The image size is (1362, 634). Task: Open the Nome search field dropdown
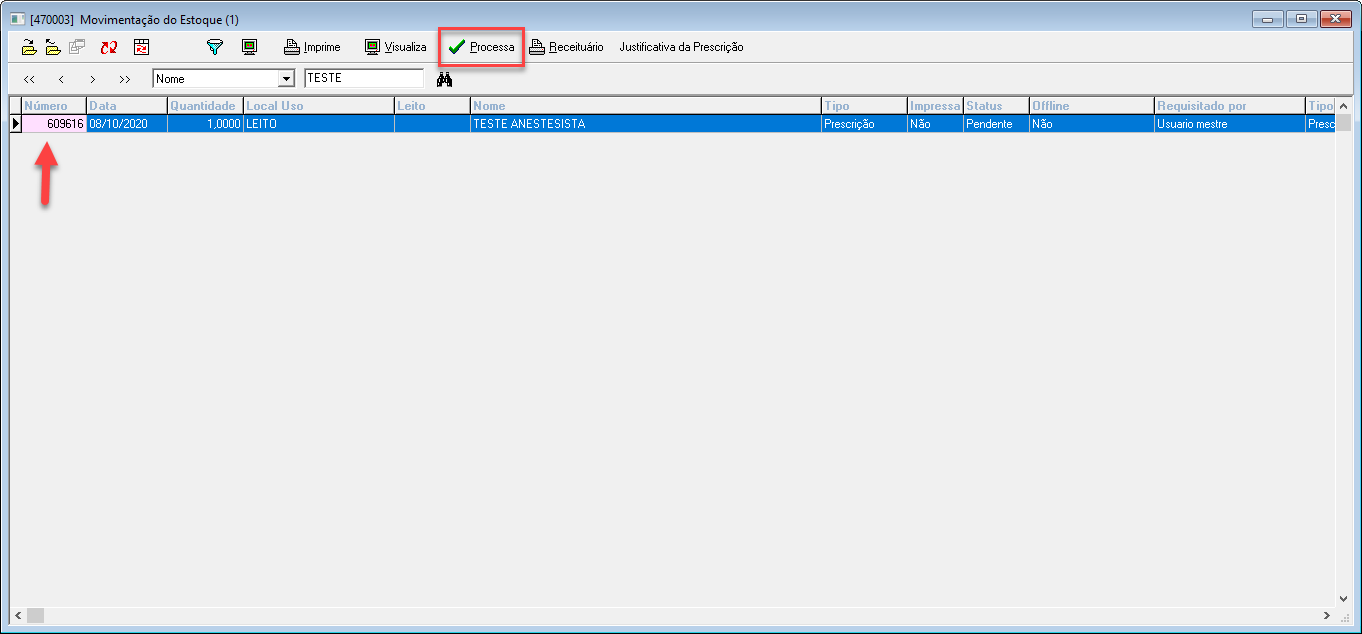[286, 79]
